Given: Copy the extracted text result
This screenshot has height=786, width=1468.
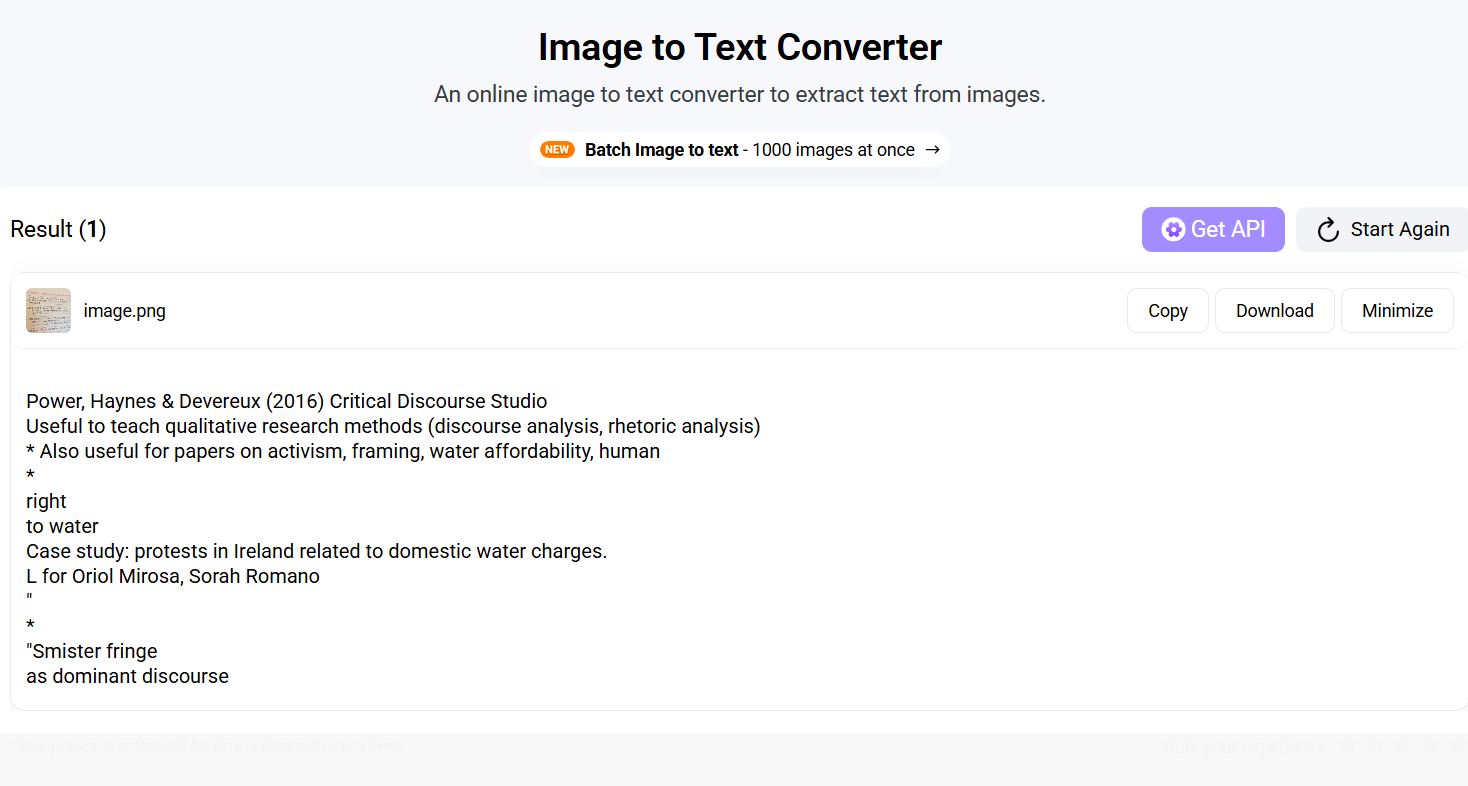Looking at the screenshot, I should [x=1168, y=310].
